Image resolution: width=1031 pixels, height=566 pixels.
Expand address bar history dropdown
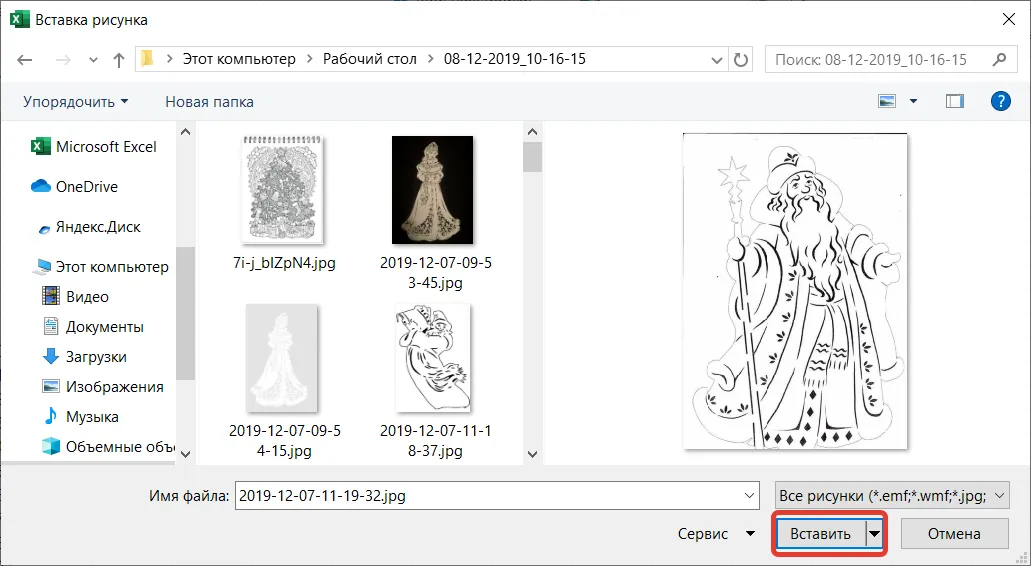pos(717,60)
